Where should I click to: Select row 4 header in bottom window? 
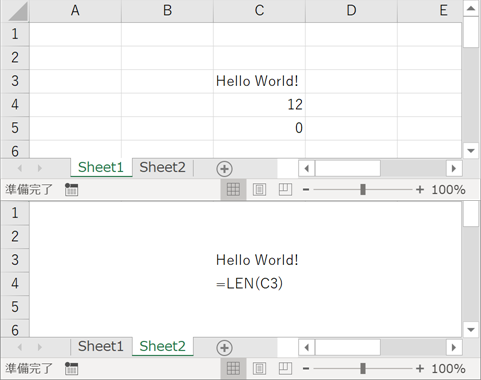(15, 284)
